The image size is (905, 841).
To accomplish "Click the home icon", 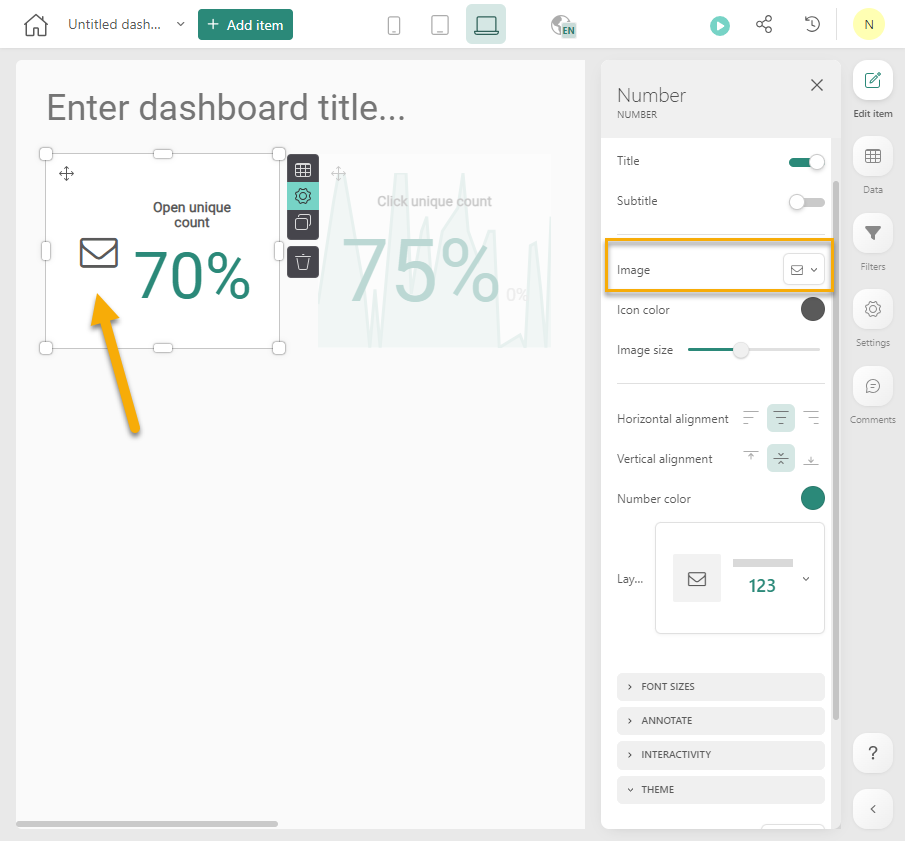I will [x=35, y=25].
